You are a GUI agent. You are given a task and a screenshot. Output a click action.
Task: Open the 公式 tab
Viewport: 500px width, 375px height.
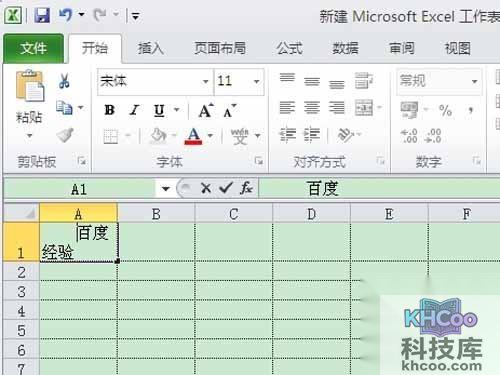pos(289,49)
